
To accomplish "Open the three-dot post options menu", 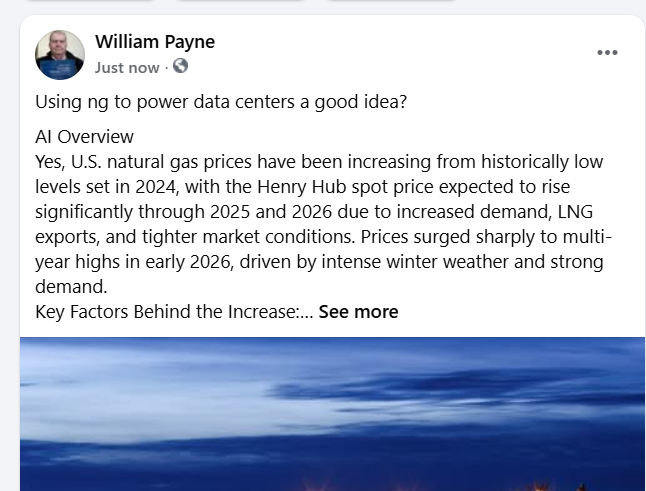I will point(607,53).
